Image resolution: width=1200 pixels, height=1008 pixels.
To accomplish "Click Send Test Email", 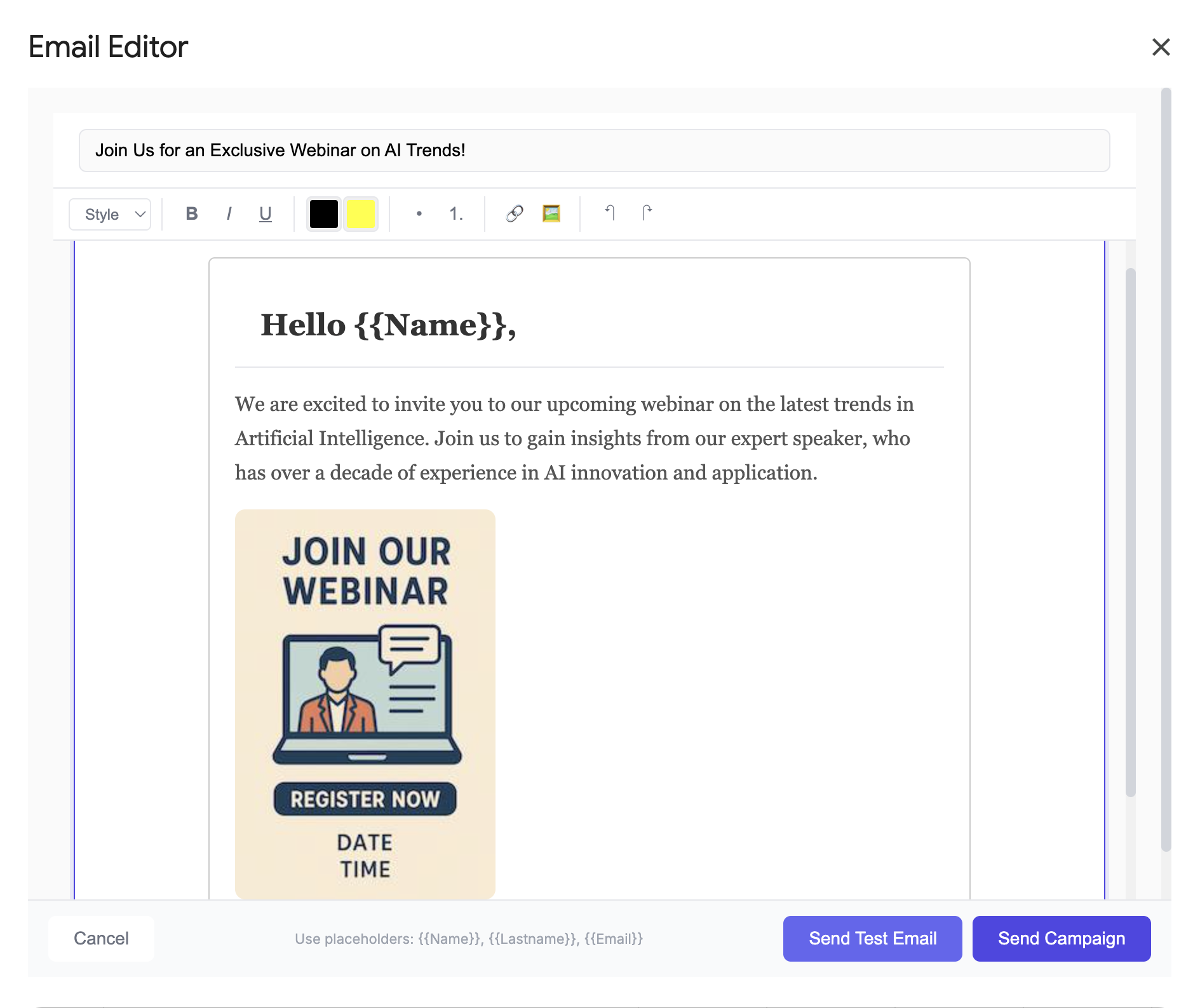I will (x=872, y=938).
